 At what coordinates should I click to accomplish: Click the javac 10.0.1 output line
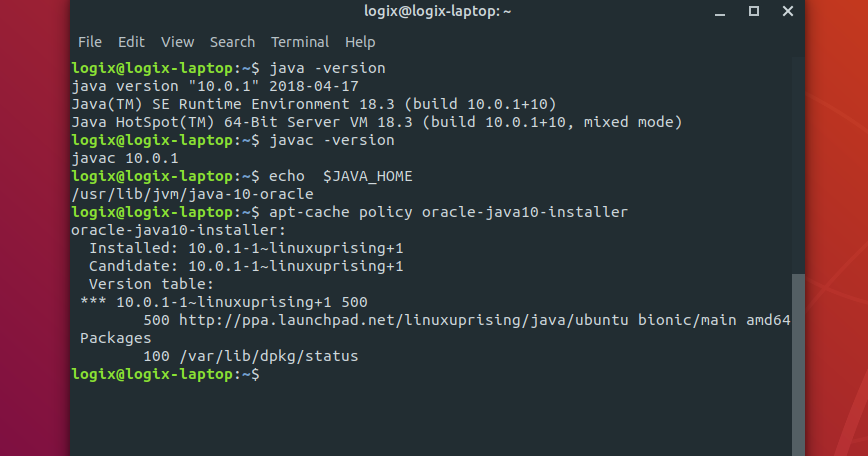point(125,158)
